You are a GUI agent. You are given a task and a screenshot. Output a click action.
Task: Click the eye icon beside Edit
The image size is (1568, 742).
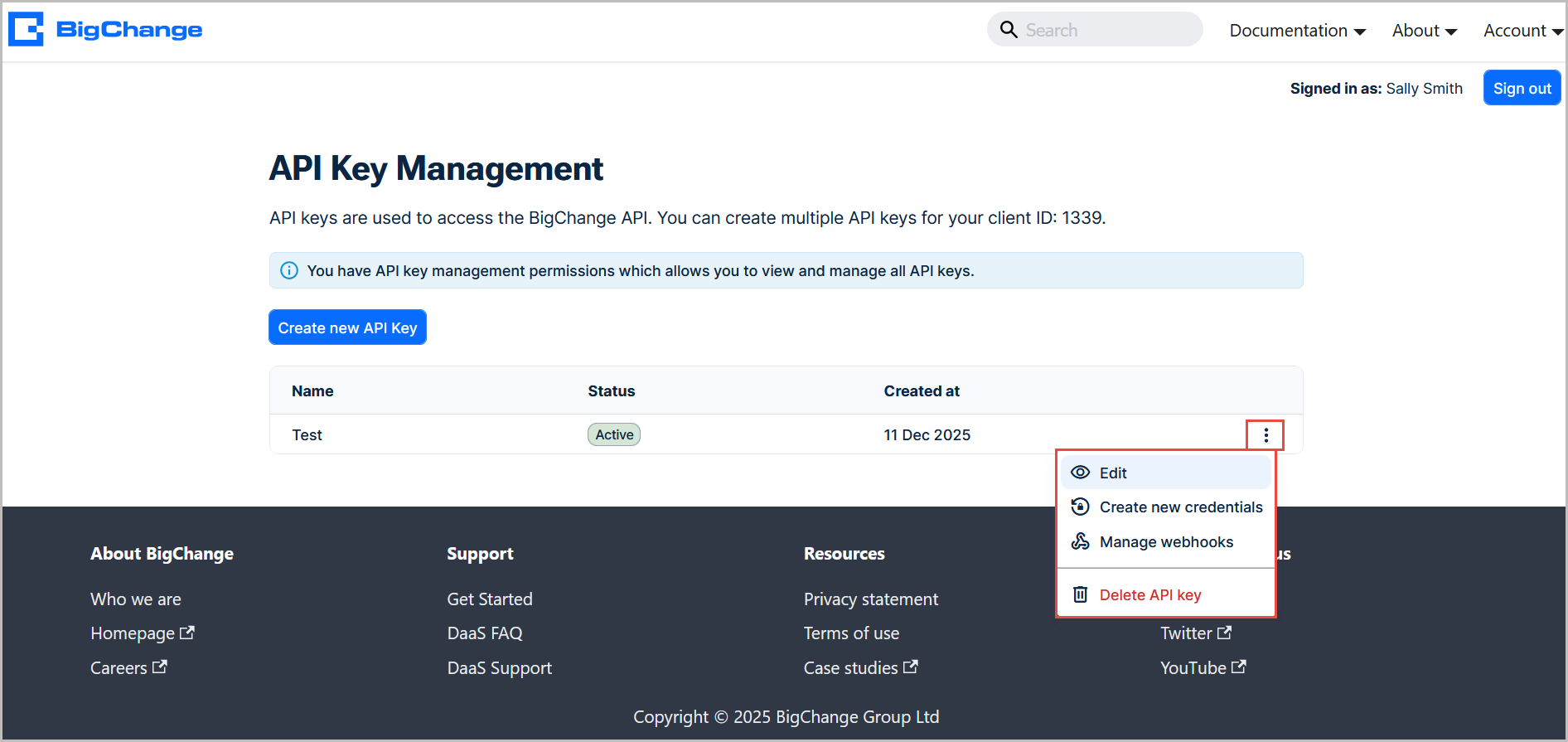(1080, 473)
